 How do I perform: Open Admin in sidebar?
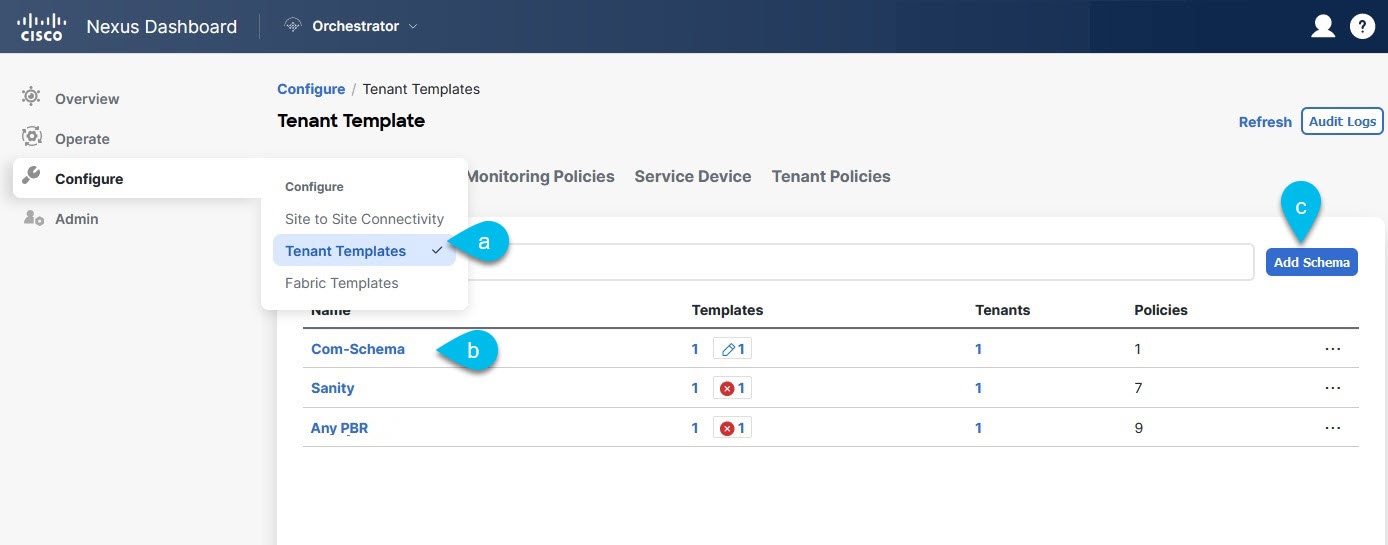tap(76, 219)
